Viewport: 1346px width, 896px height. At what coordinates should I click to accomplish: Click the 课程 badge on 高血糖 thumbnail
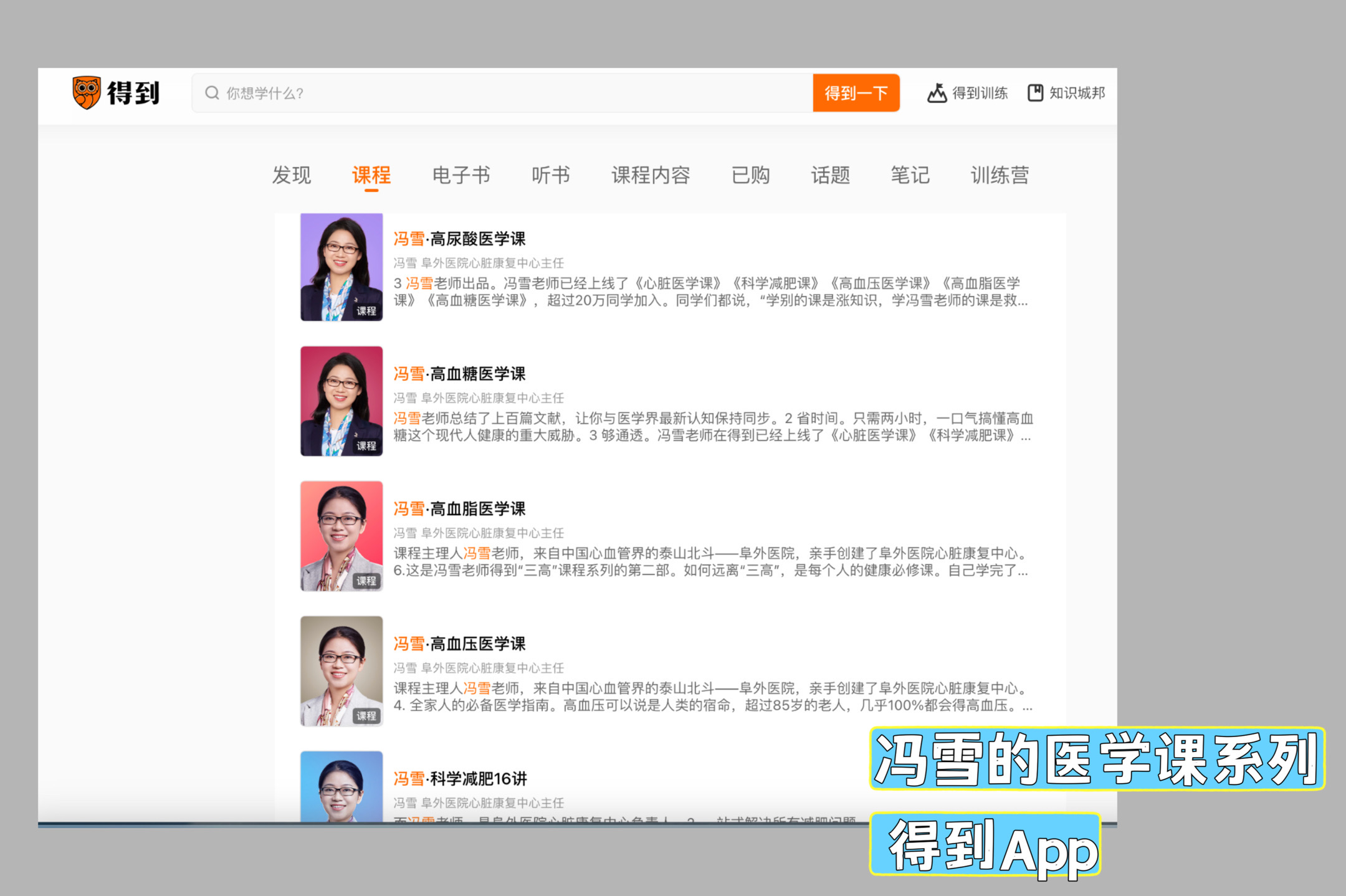pos(366,446)
